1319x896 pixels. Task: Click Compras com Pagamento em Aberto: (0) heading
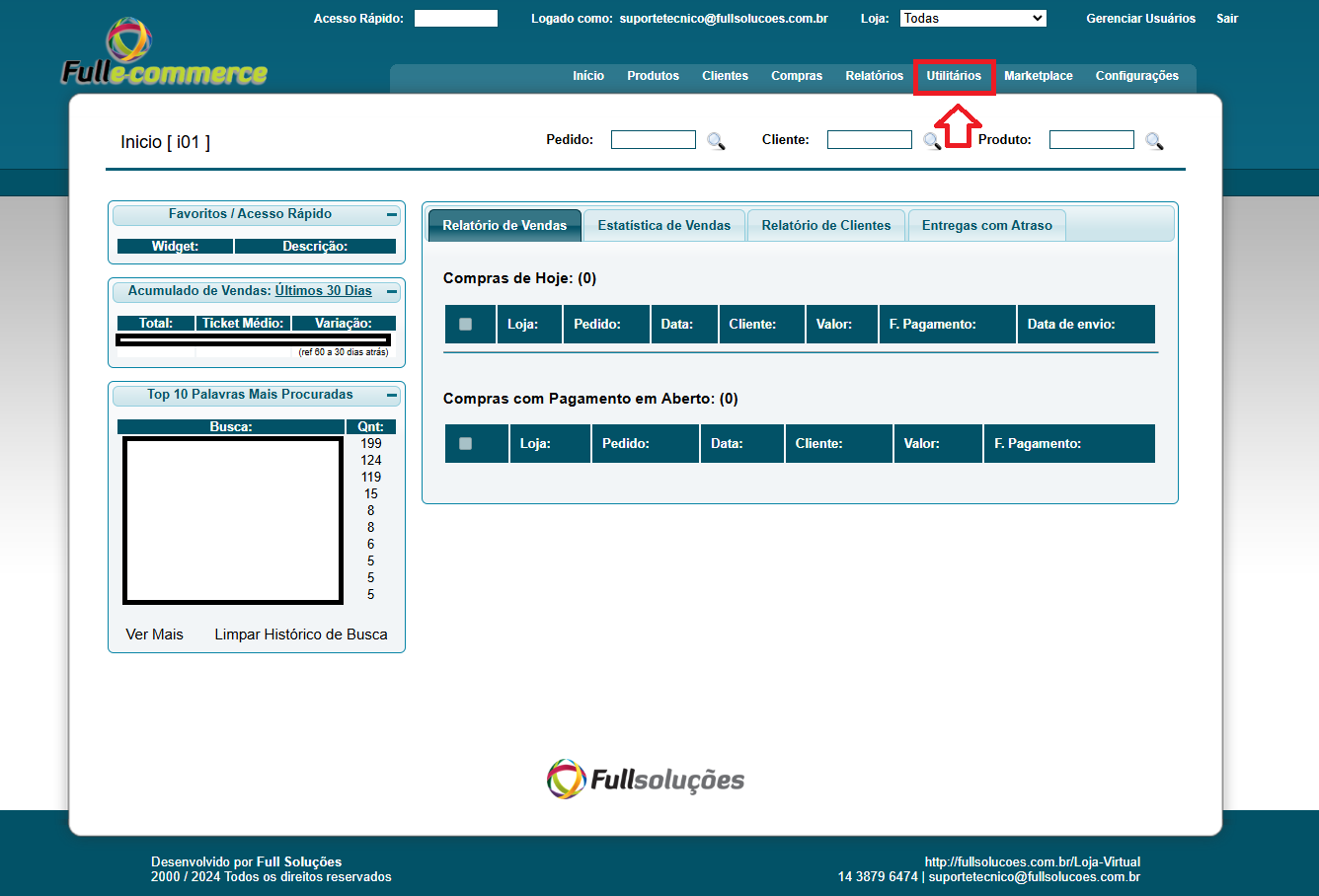590,399
